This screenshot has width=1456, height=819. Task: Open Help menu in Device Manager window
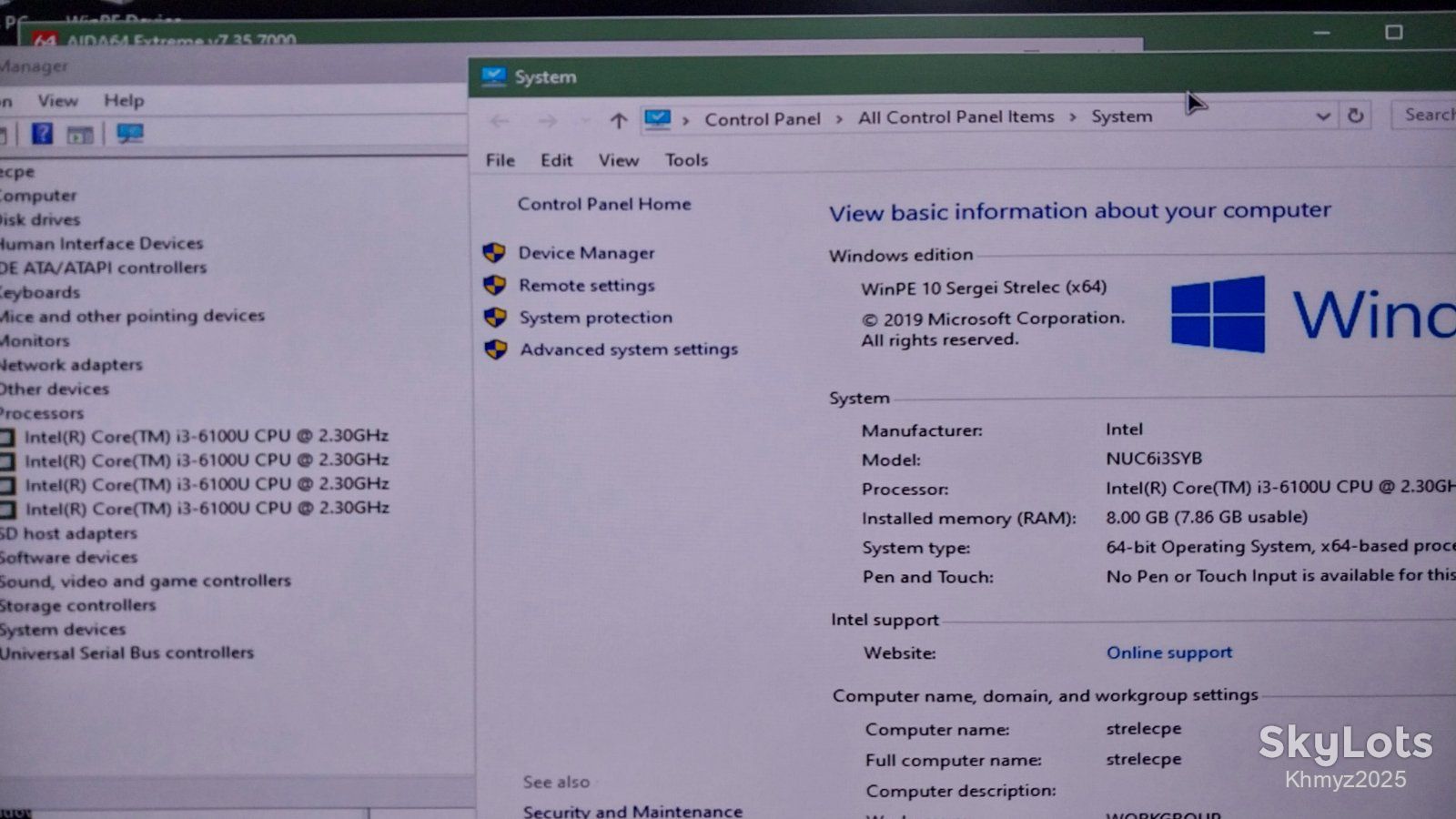click(124, 101)
